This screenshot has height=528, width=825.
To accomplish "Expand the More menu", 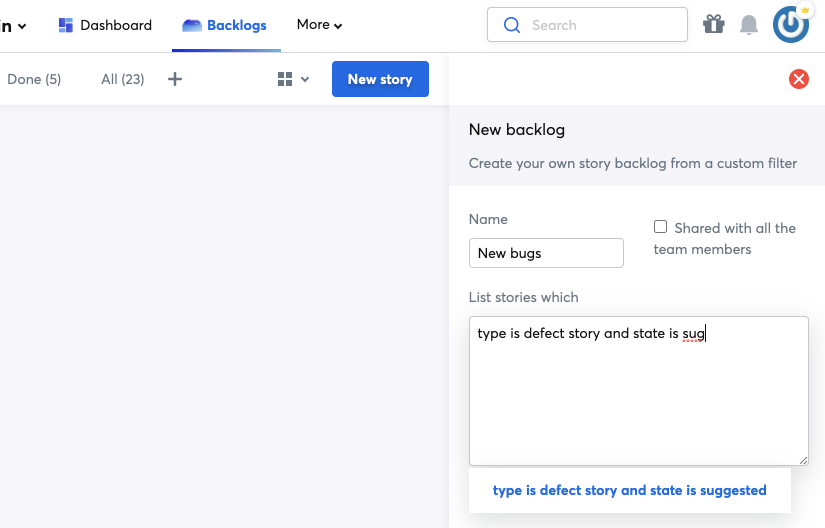I will pos(319,25).
